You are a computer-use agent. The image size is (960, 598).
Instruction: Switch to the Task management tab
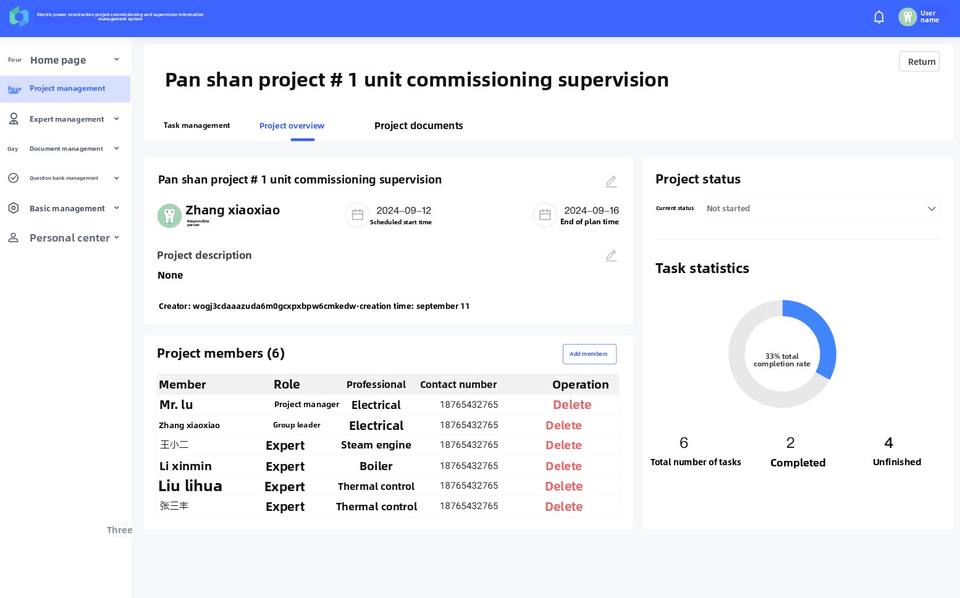point(197,125)
